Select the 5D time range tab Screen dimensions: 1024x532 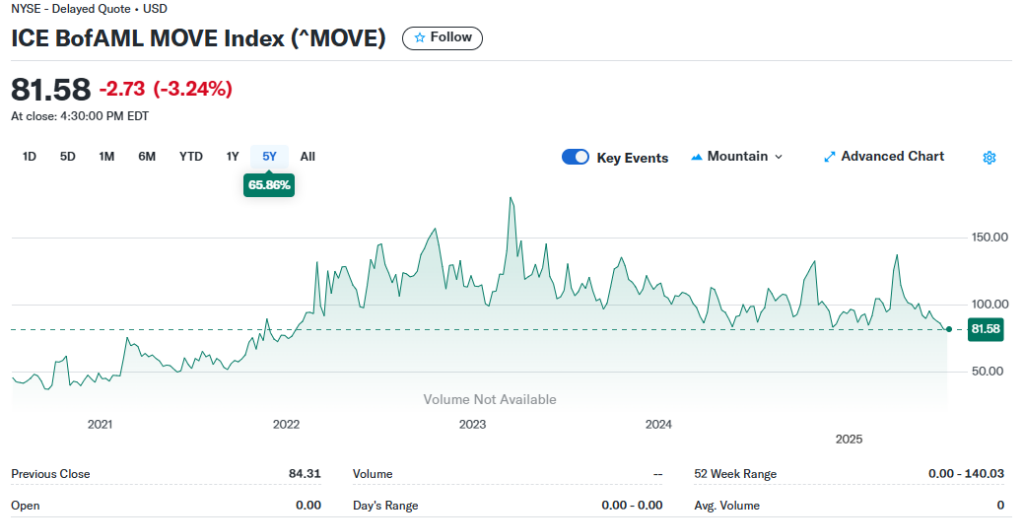[68, 157]
